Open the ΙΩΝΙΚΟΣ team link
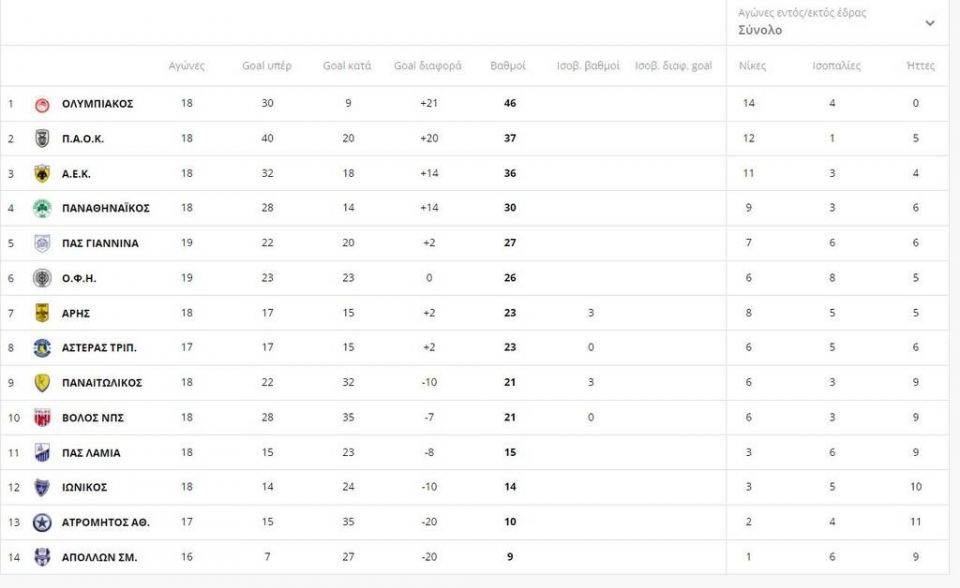 pos(84,488)
